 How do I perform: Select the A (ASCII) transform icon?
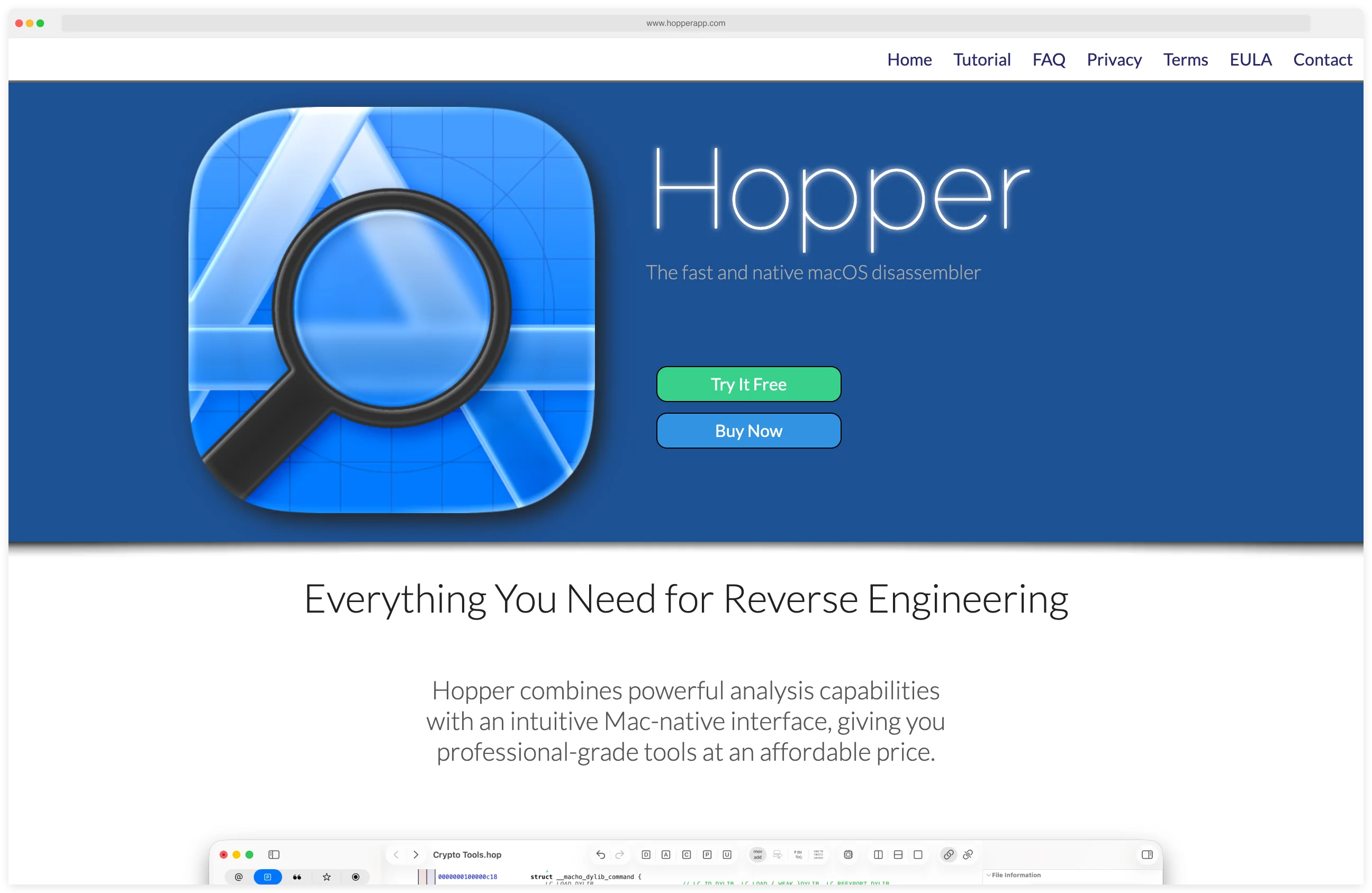[666, 855]
